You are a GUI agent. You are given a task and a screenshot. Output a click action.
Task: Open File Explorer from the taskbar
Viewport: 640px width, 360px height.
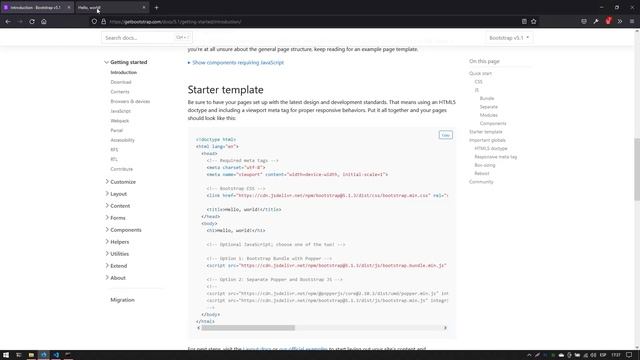tap(31, 355)
